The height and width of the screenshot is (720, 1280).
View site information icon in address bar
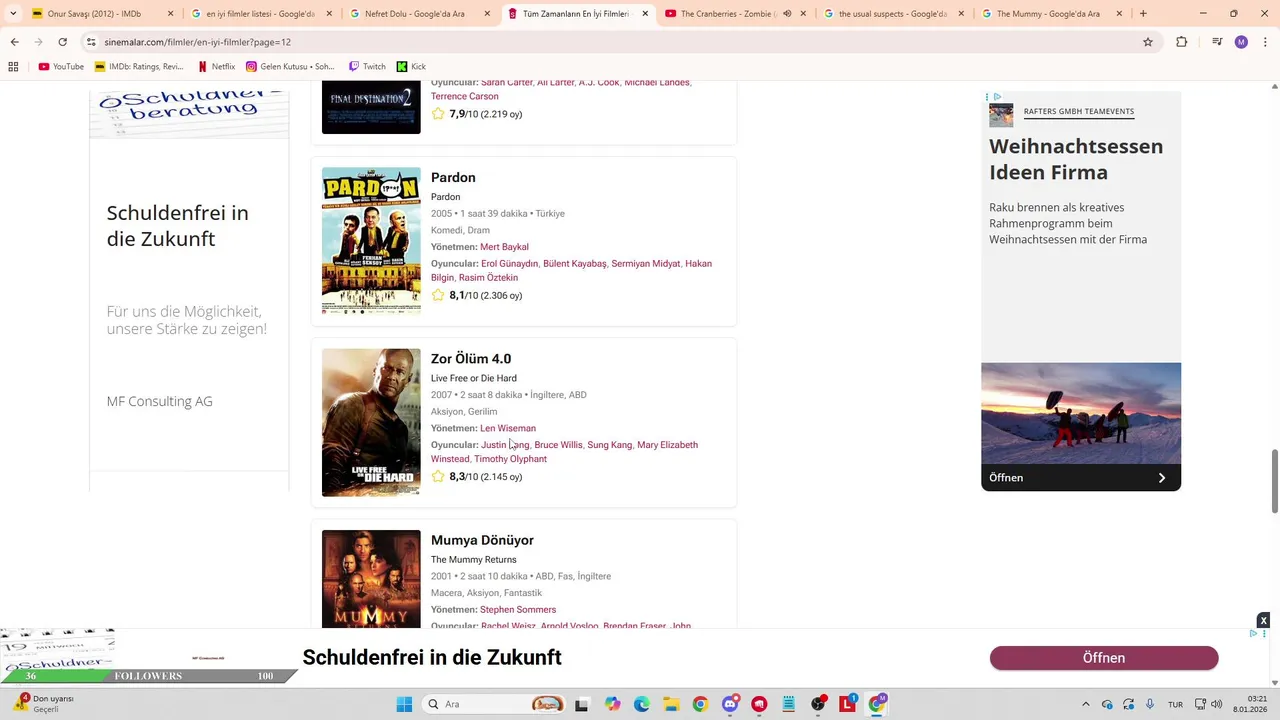91,42
